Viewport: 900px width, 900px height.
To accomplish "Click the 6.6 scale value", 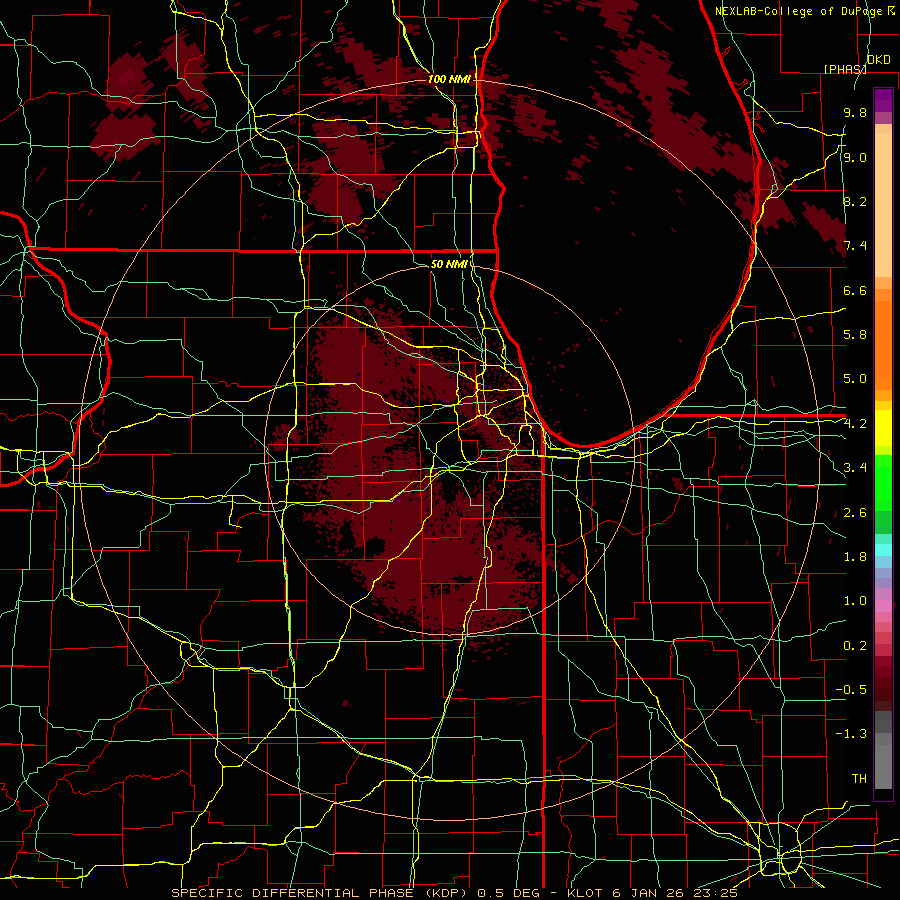I will click(855, 290).
